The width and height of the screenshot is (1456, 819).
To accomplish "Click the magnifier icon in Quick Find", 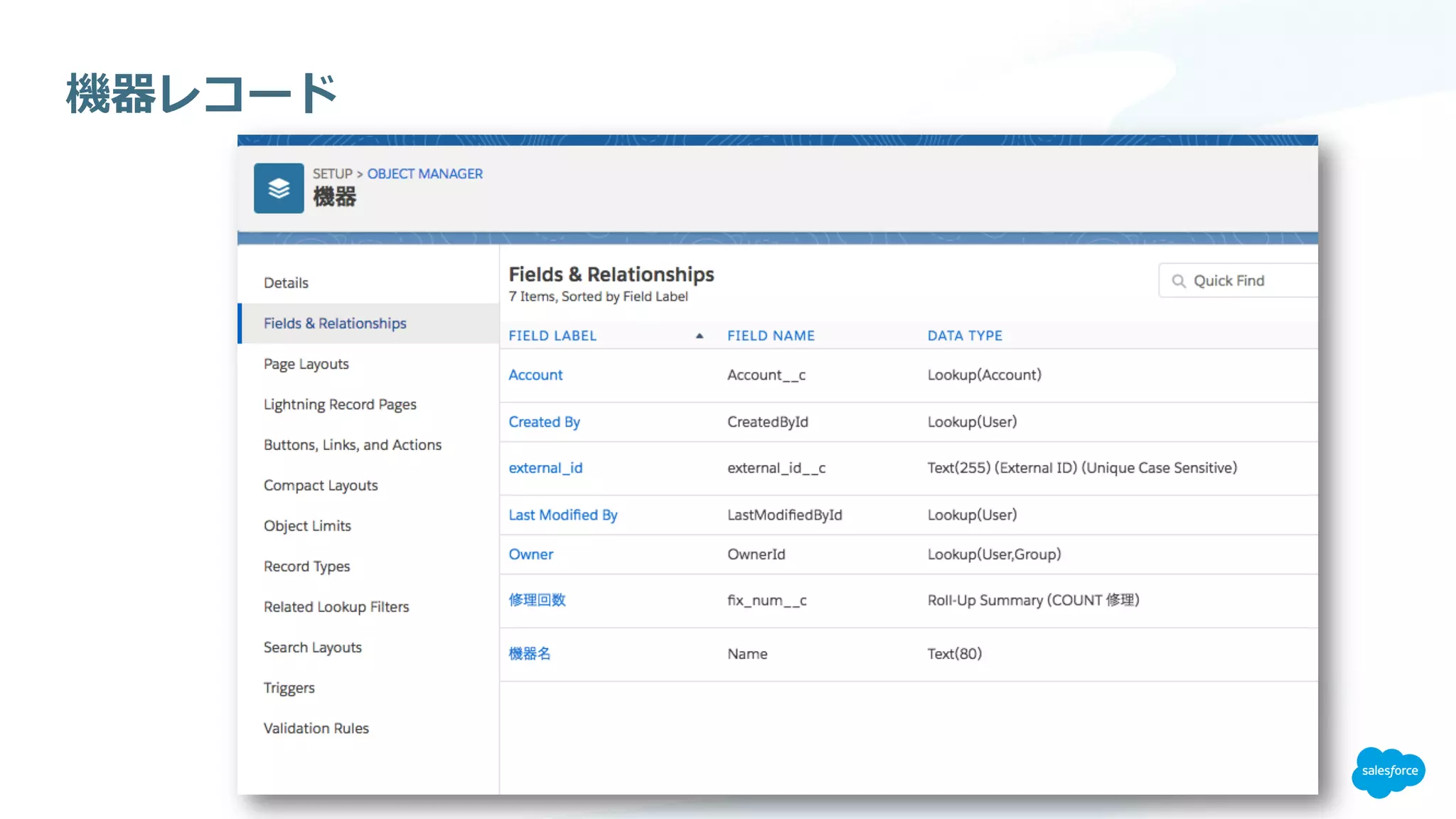I will coord(1178,281).
